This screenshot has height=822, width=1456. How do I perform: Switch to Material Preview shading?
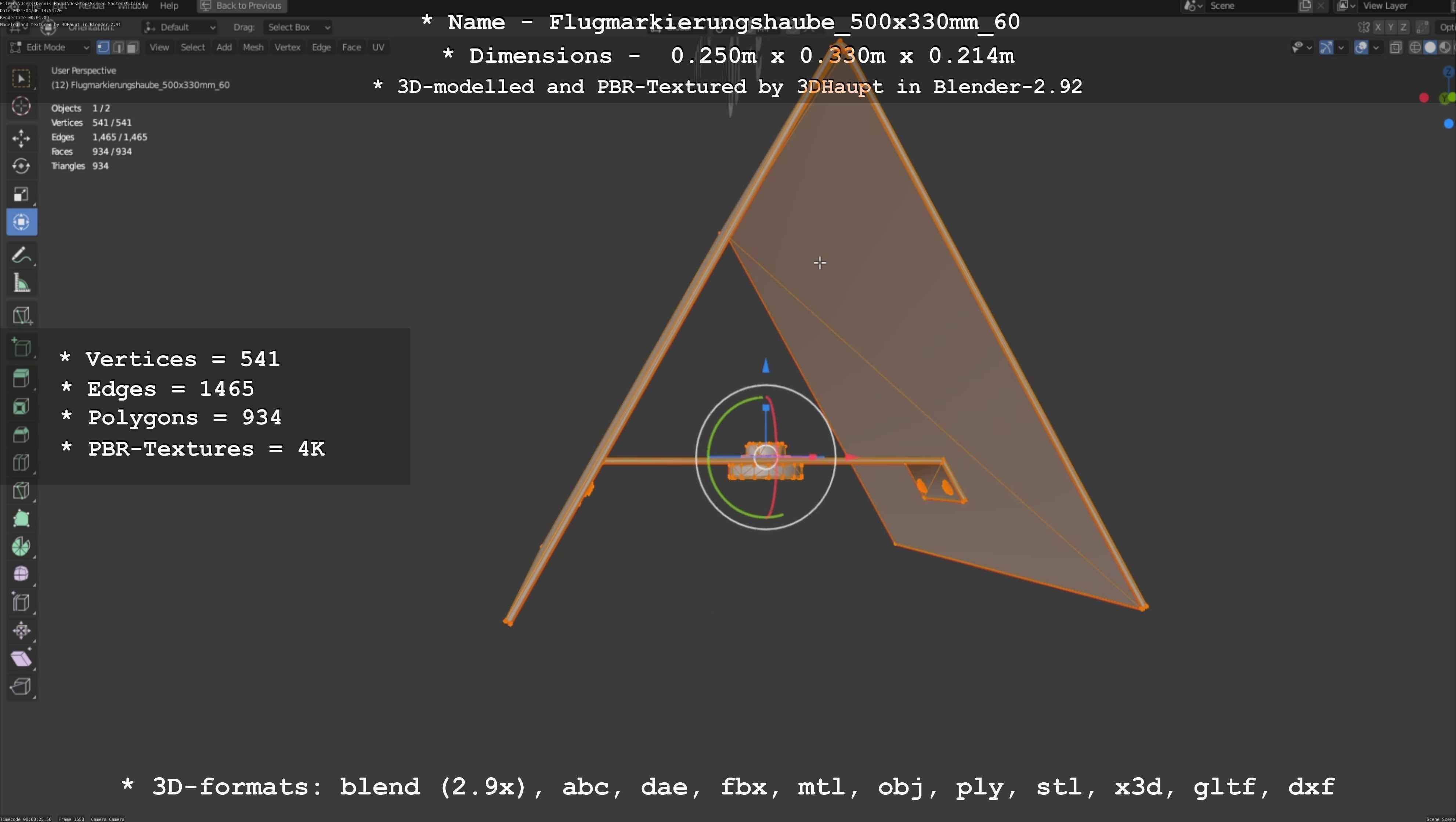tap(1445, 47)
